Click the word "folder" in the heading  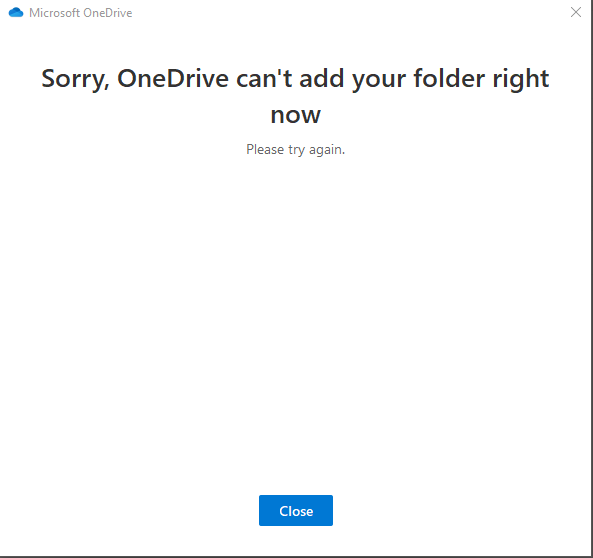(449, 78)
